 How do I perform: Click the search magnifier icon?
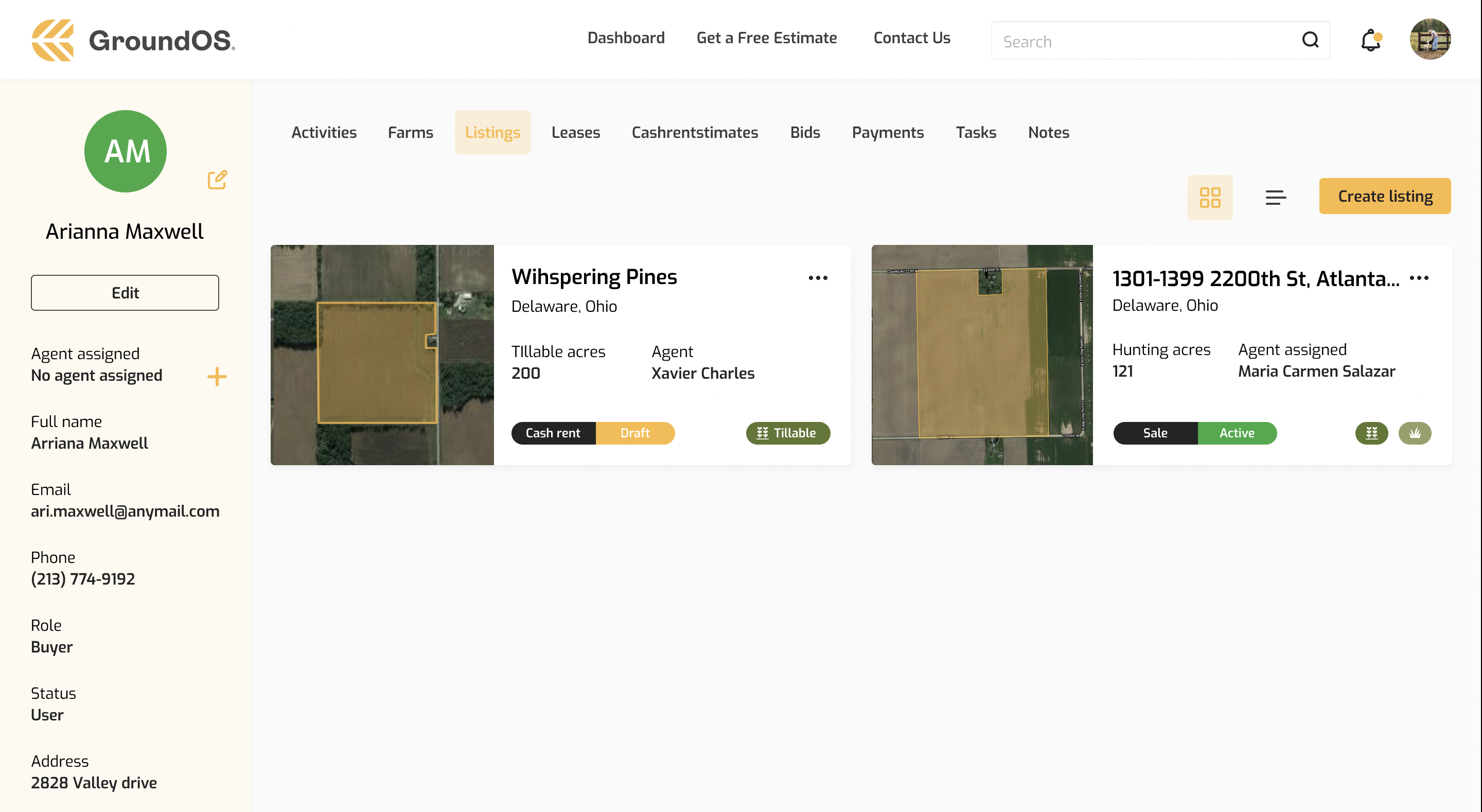(x=1310, y=40)
